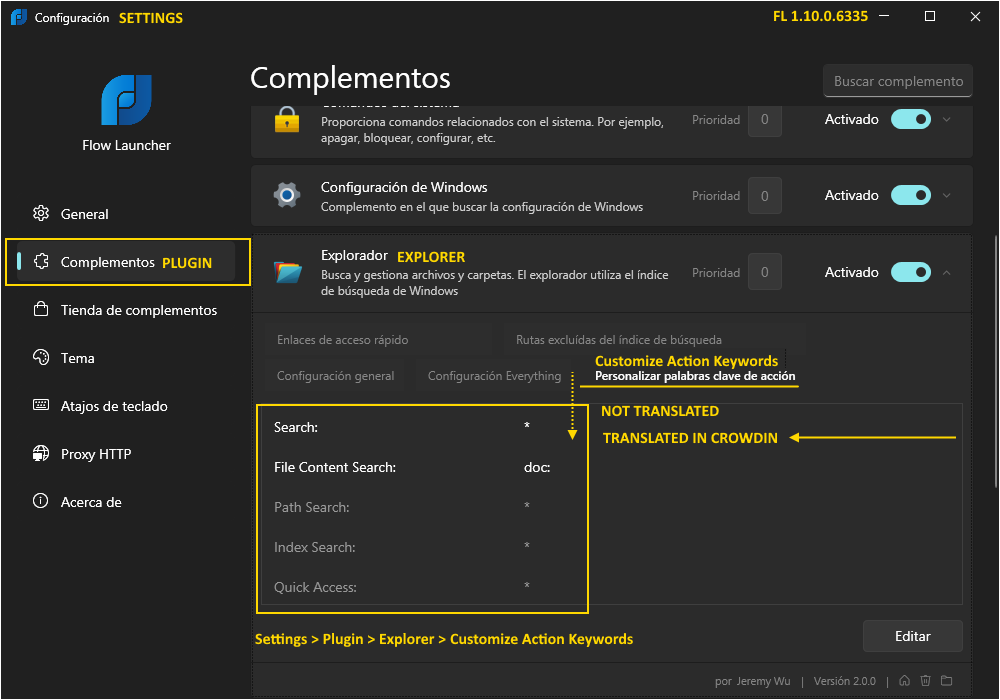
Task: Click the Proxy HTTP globe icon
Action: [41, 453]
